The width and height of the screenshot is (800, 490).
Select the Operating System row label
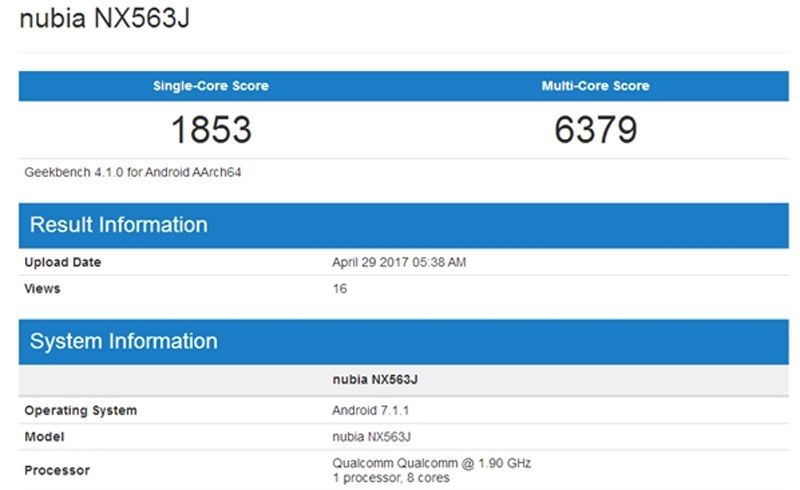(x=80, y=411)
